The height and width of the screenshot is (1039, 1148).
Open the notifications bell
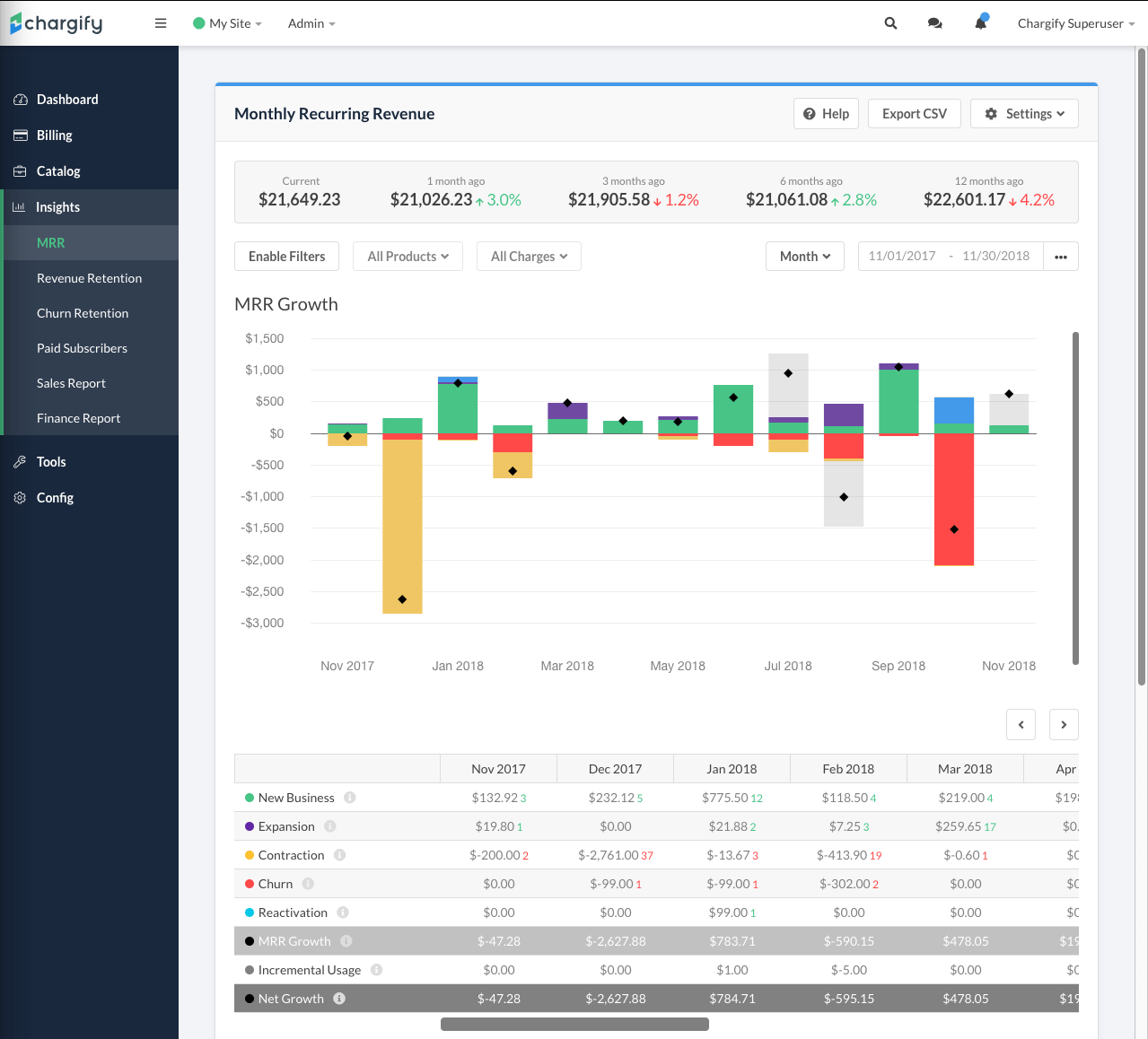(x=980, y=23)
